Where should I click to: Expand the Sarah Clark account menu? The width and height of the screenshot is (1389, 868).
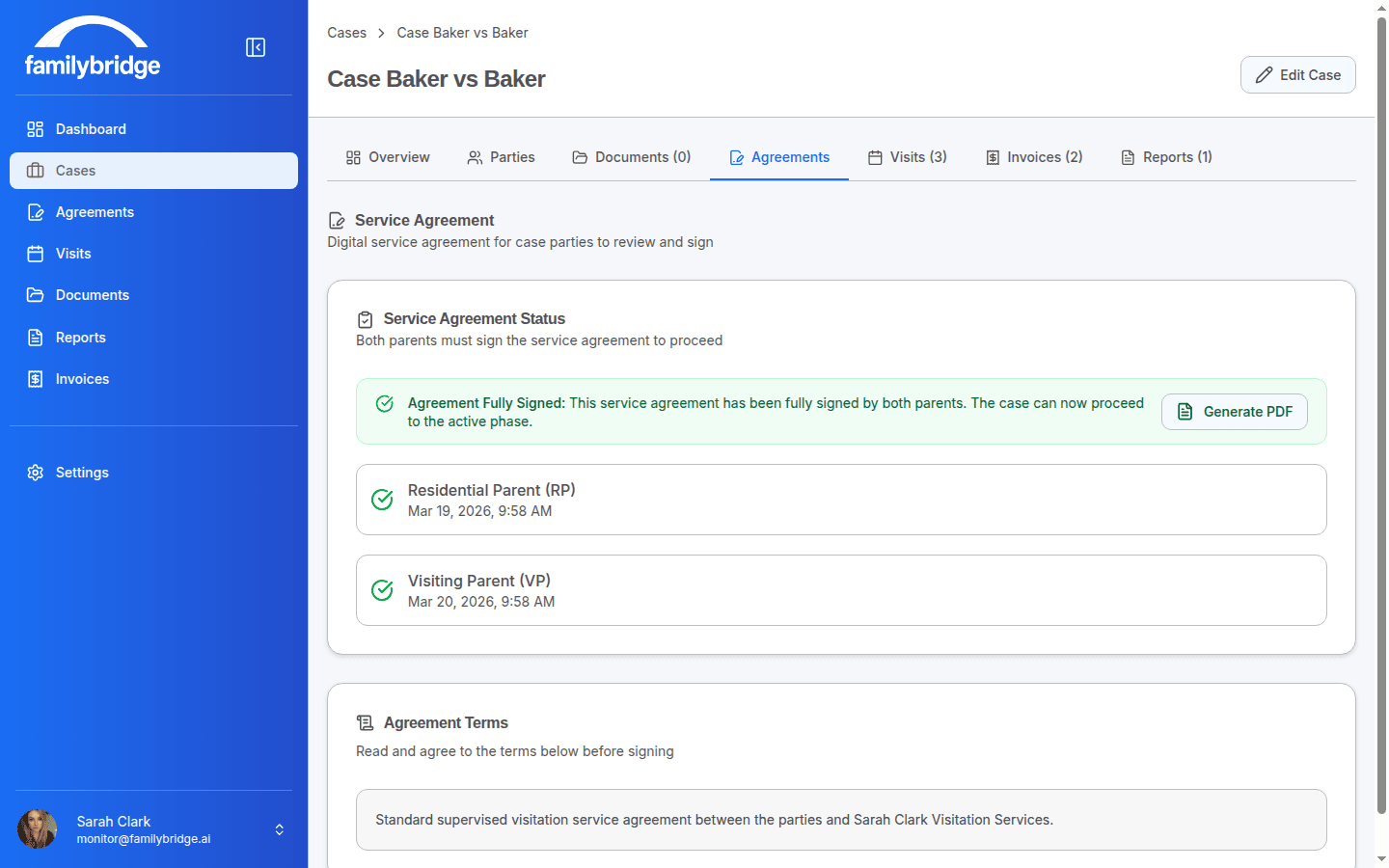(x=279, y=828)
